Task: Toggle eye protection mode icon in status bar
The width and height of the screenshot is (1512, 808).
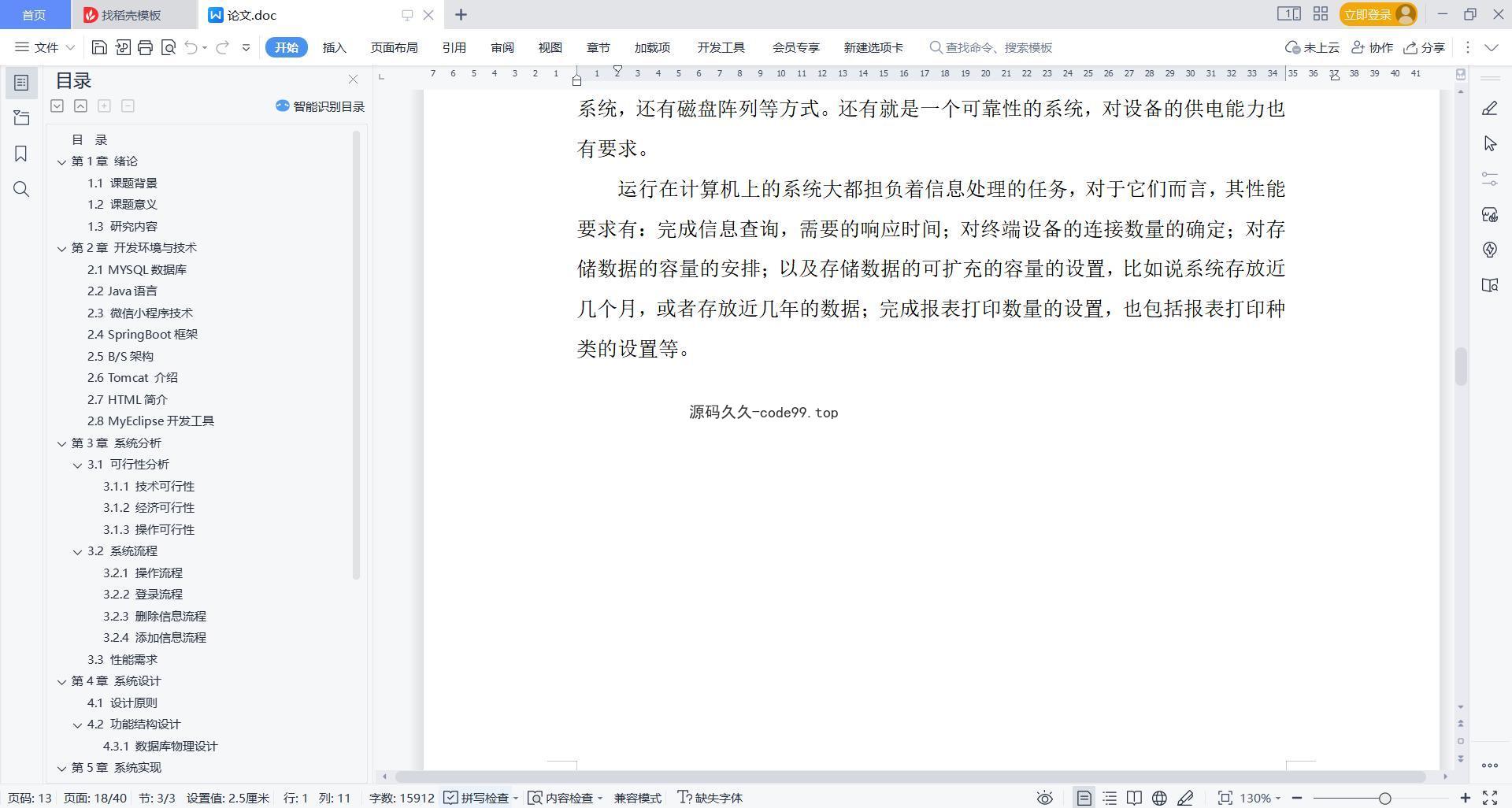Action: click(x=1045, y=798)
